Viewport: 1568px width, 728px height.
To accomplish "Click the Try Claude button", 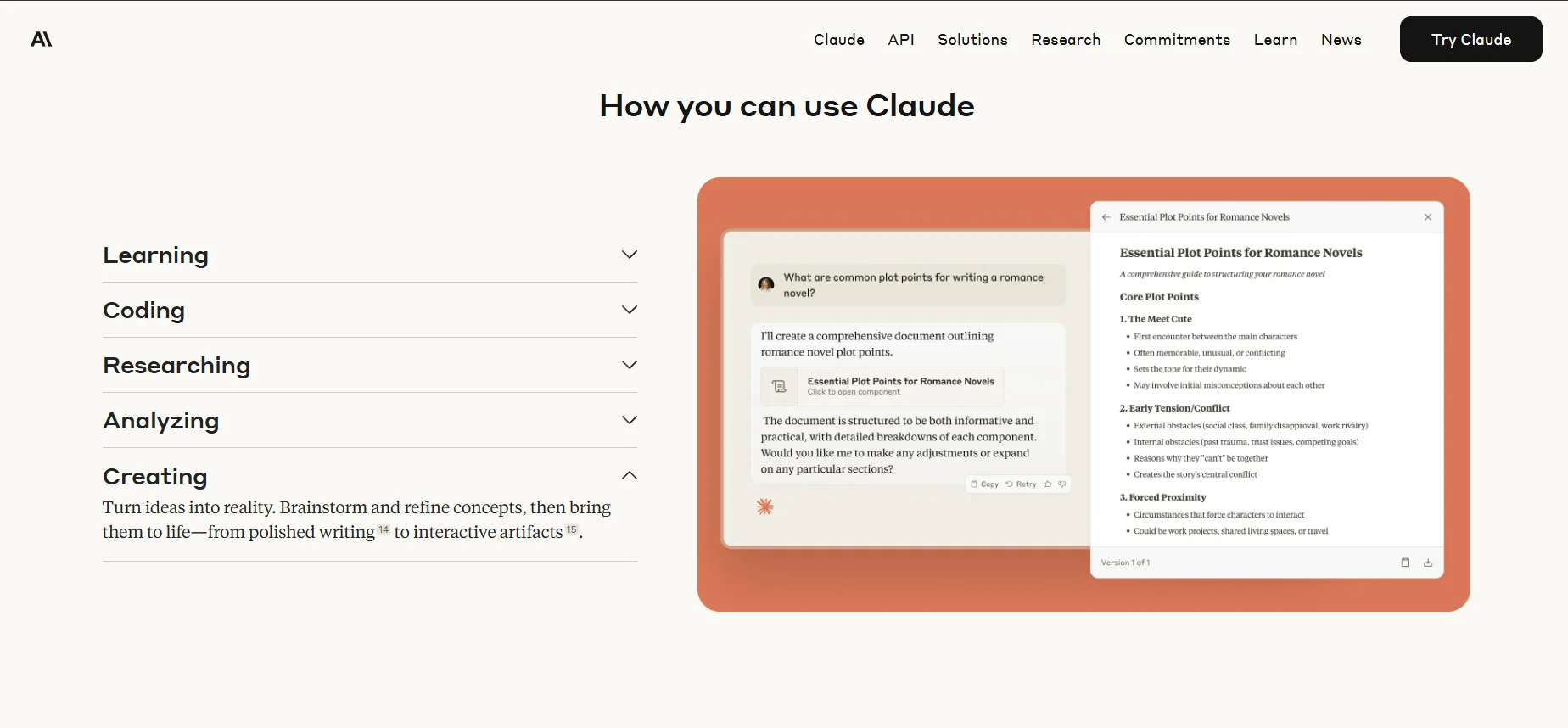I will pyautogui.click(x=1470, y=39).
